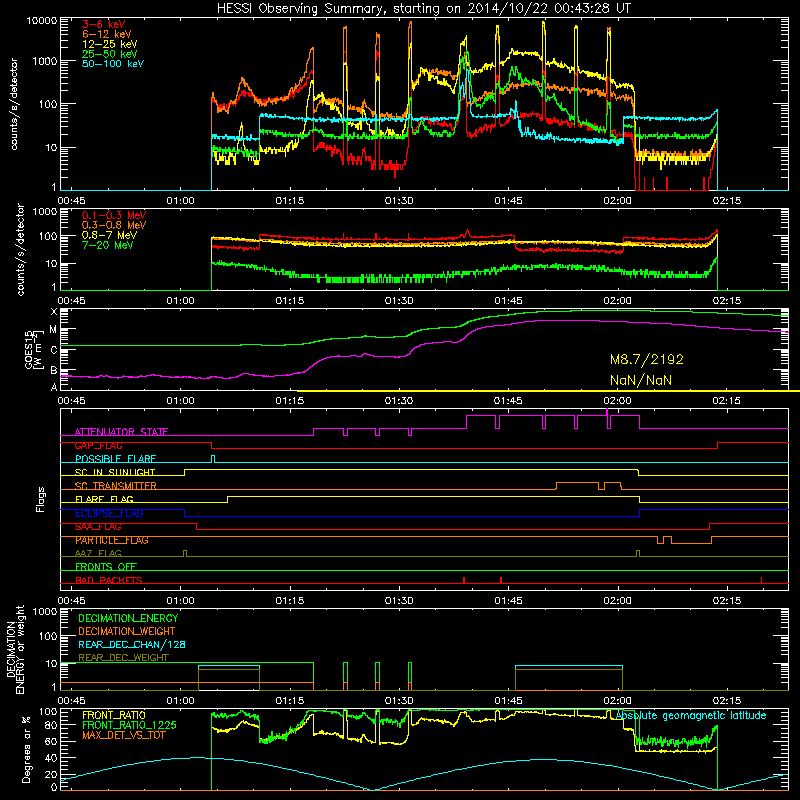
Task: Click the C class tick on GOES axis
Action: (x=54, y=350)
